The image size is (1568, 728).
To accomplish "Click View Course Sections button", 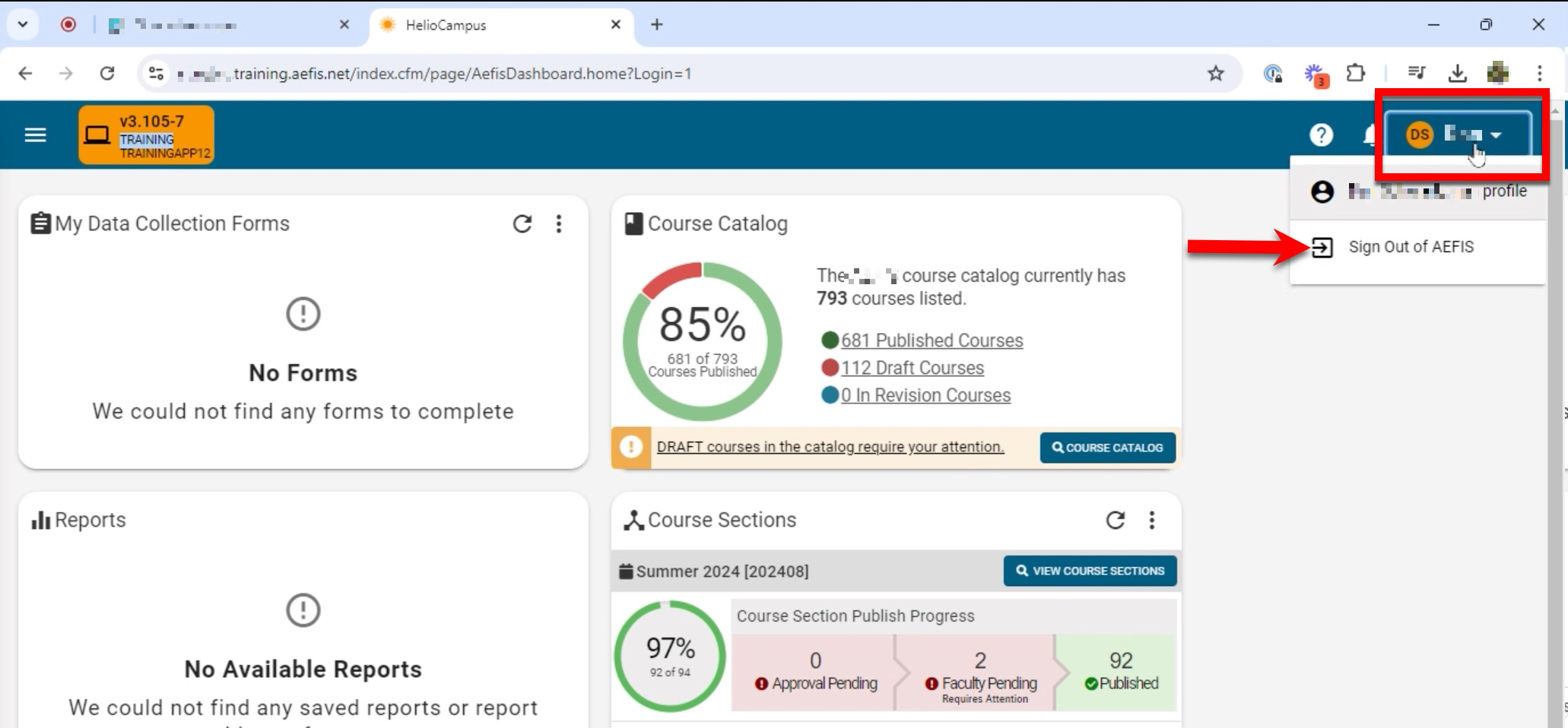I will point(1090,571).
